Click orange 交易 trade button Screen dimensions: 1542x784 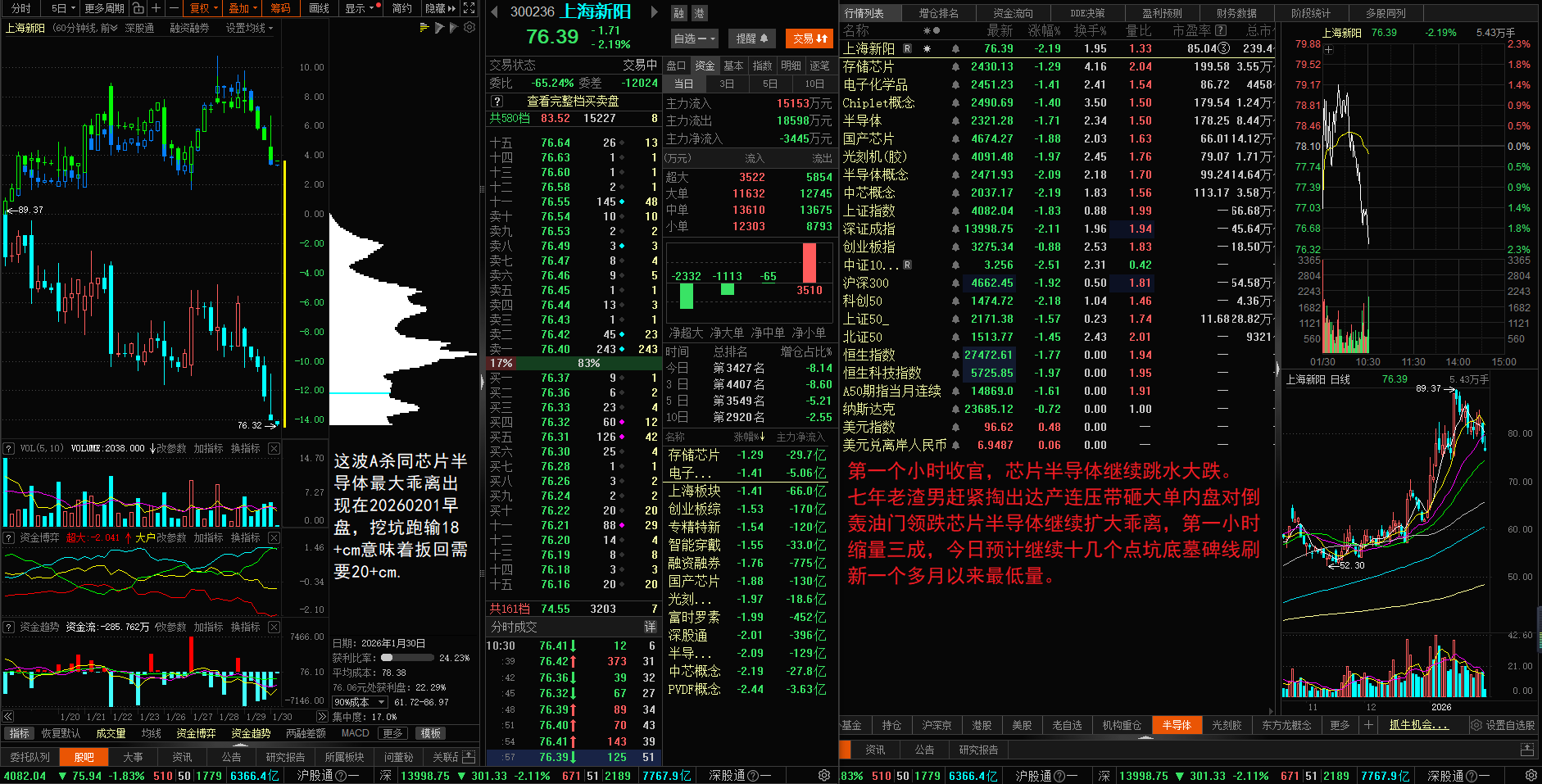(809, 39)
